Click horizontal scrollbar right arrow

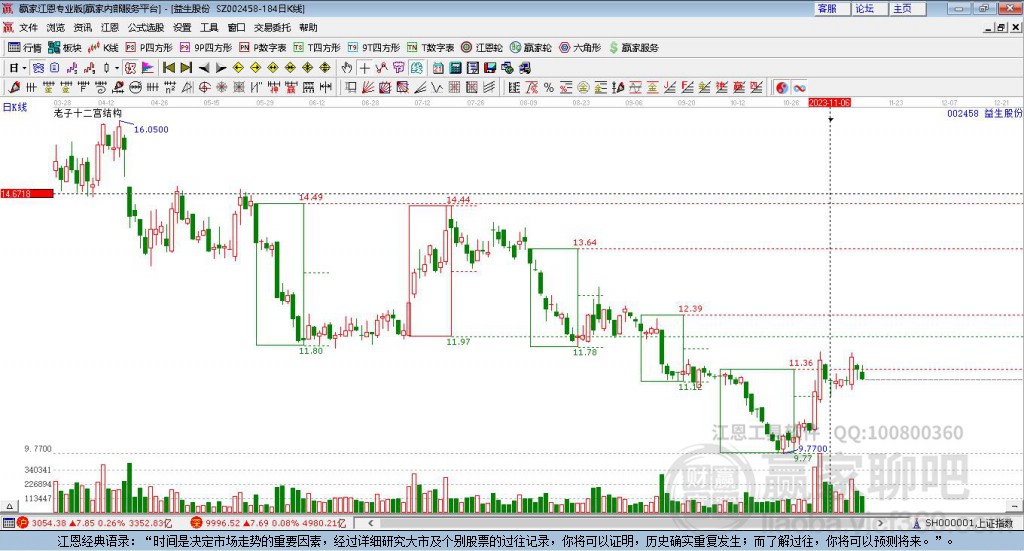pyautogui.click(x=880, y=523)
